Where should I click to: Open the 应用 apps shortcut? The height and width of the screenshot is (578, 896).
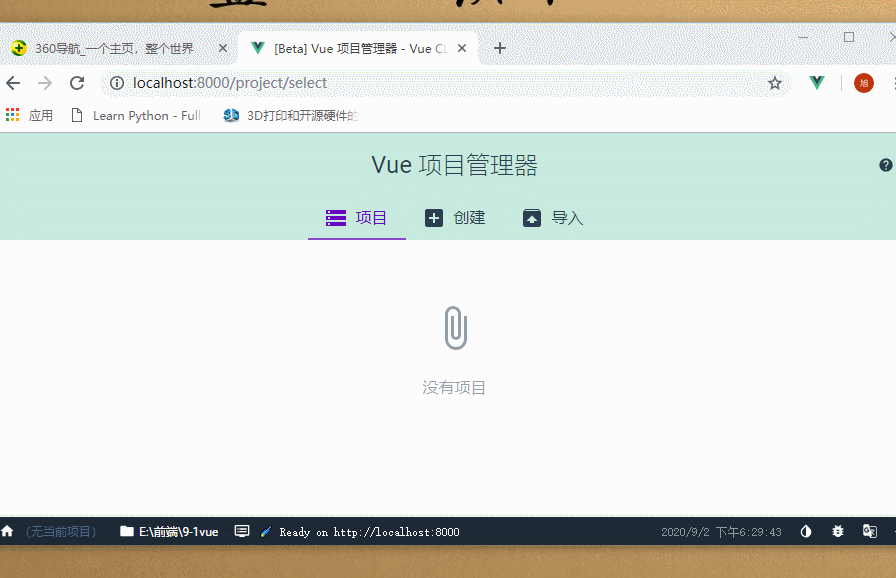click(29, 115)
